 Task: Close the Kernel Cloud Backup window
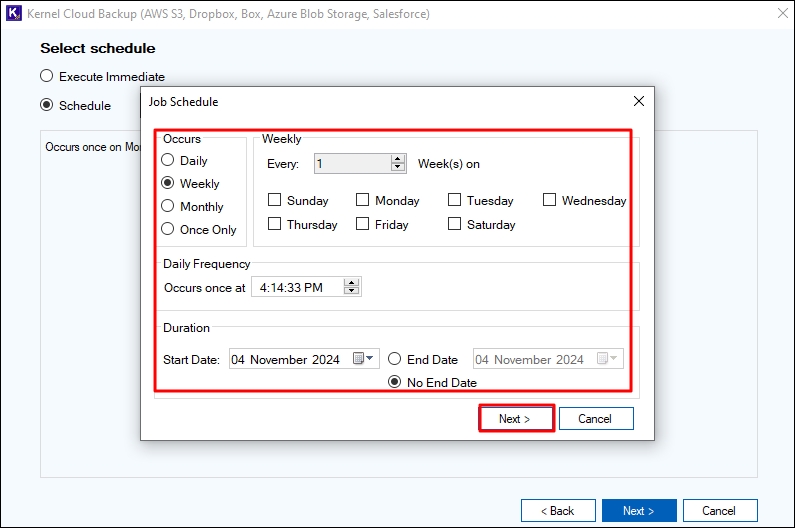pos(783,13)
